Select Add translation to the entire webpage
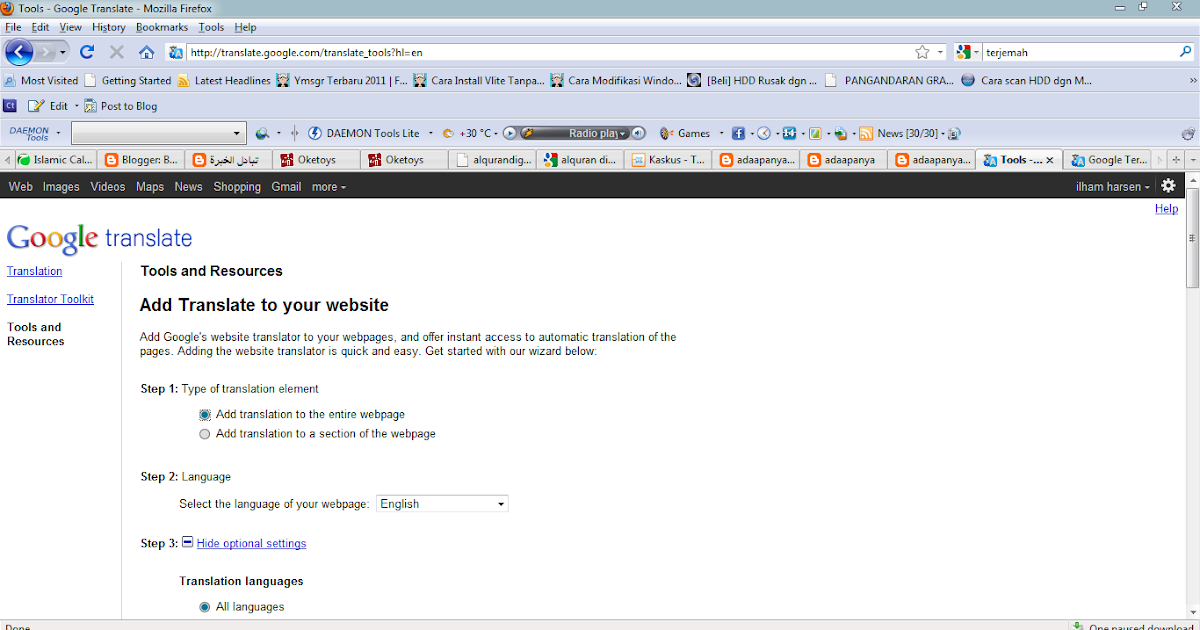 (205, 414)
